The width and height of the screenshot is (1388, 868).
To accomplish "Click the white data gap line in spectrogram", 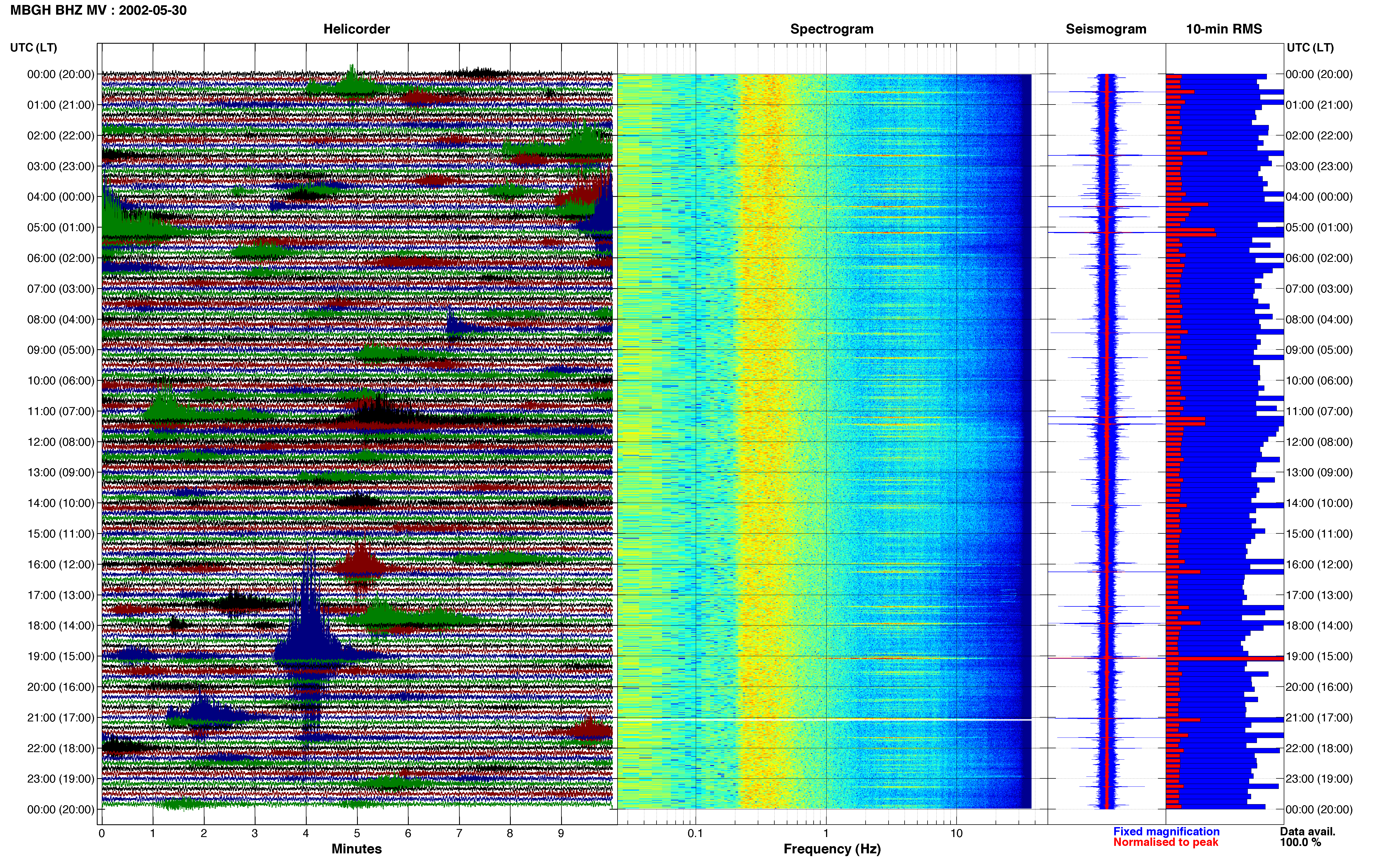I will click(824, 720).
